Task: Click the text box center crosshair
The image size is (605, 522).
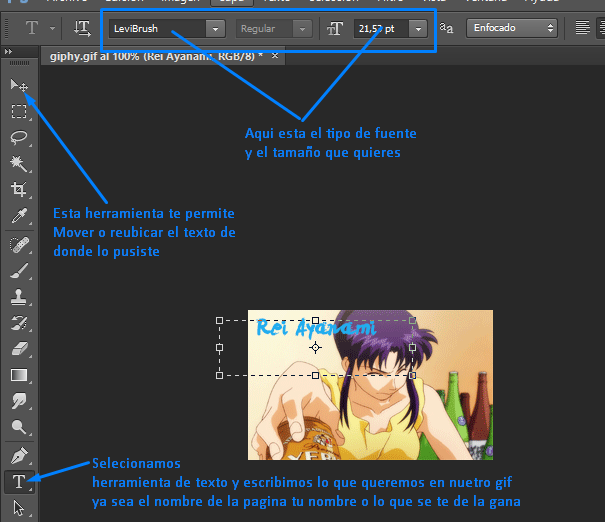Action: pos(316,348)
